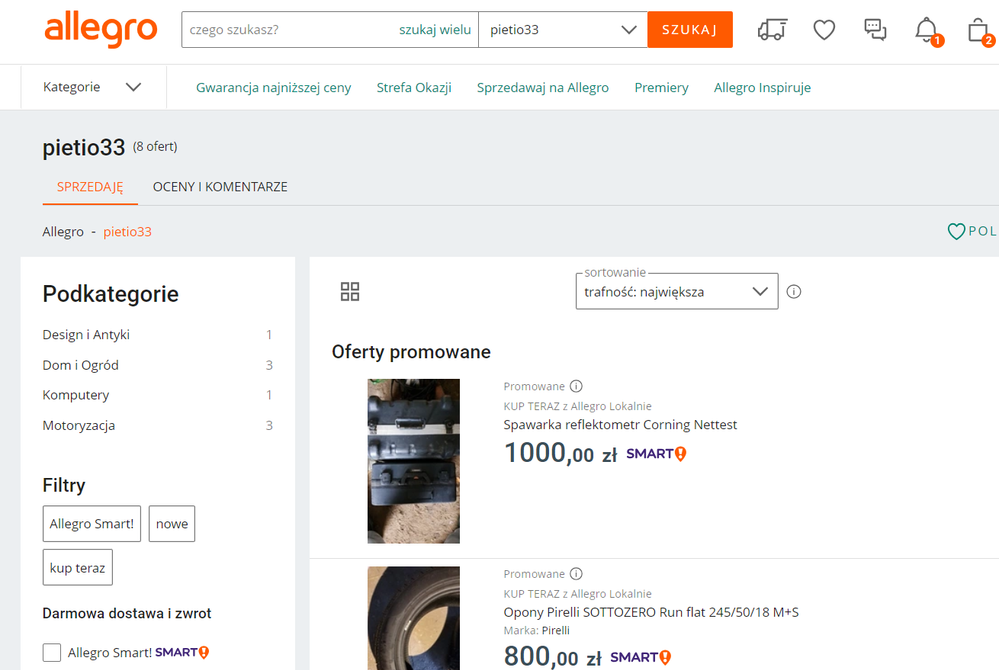Viewport: 999px width, 670px height.
Task: Click heart icon to follow seller
Action: click(956, 231)
